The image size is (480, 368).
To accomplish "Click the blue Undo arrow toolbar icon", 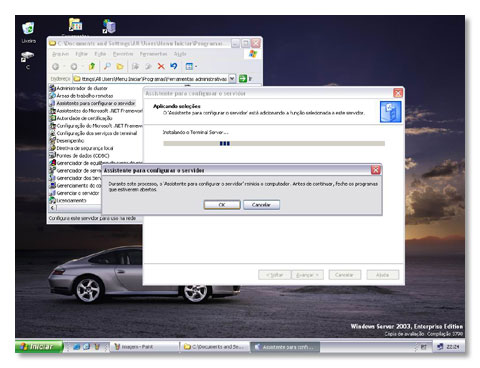I will point(174,66).
